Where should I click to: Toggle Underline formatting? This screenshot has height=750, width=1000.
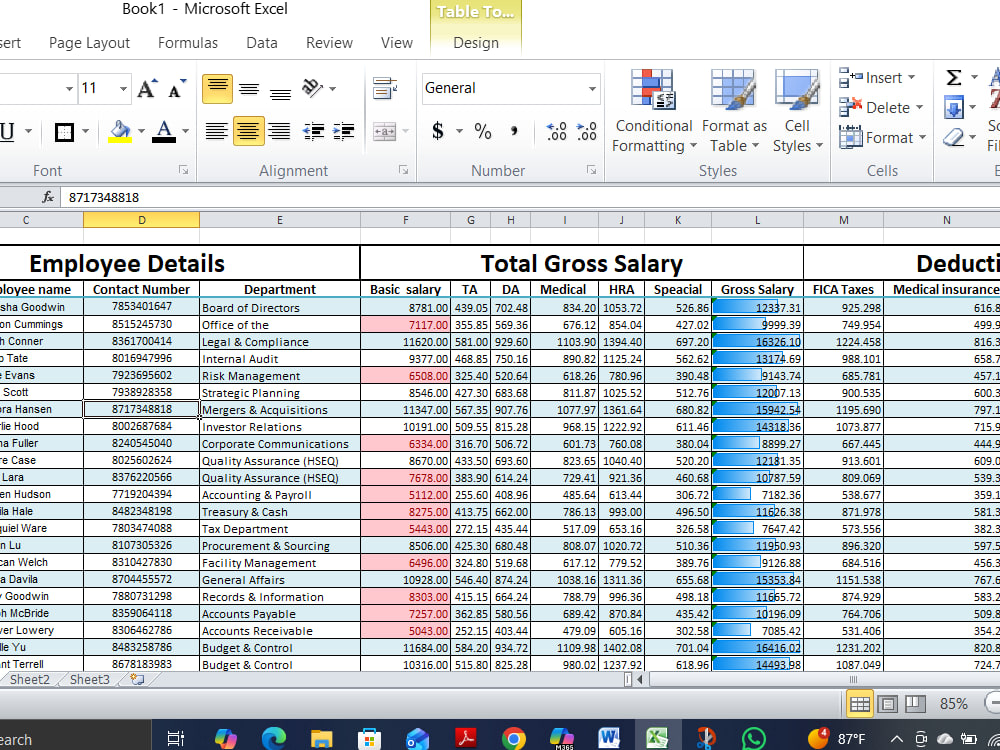[x=8, y=132]
